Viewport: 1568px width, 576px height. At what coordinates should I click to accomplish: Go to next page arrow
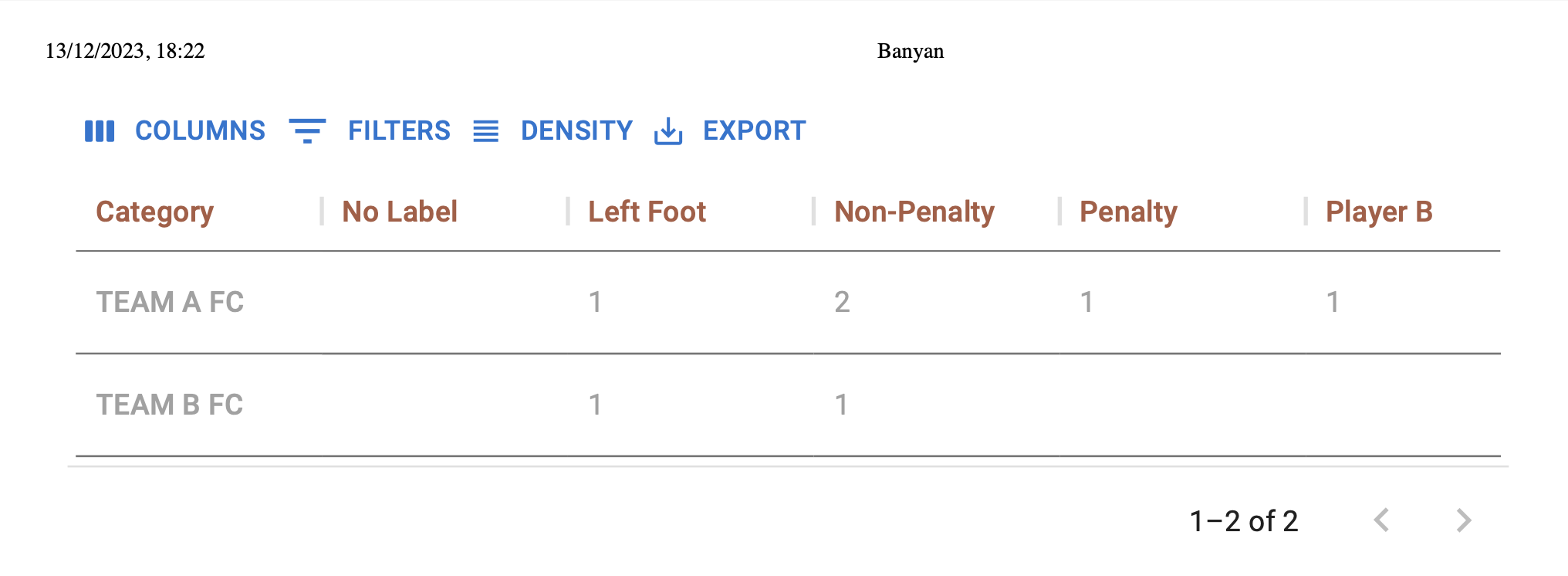(1464, 520)
